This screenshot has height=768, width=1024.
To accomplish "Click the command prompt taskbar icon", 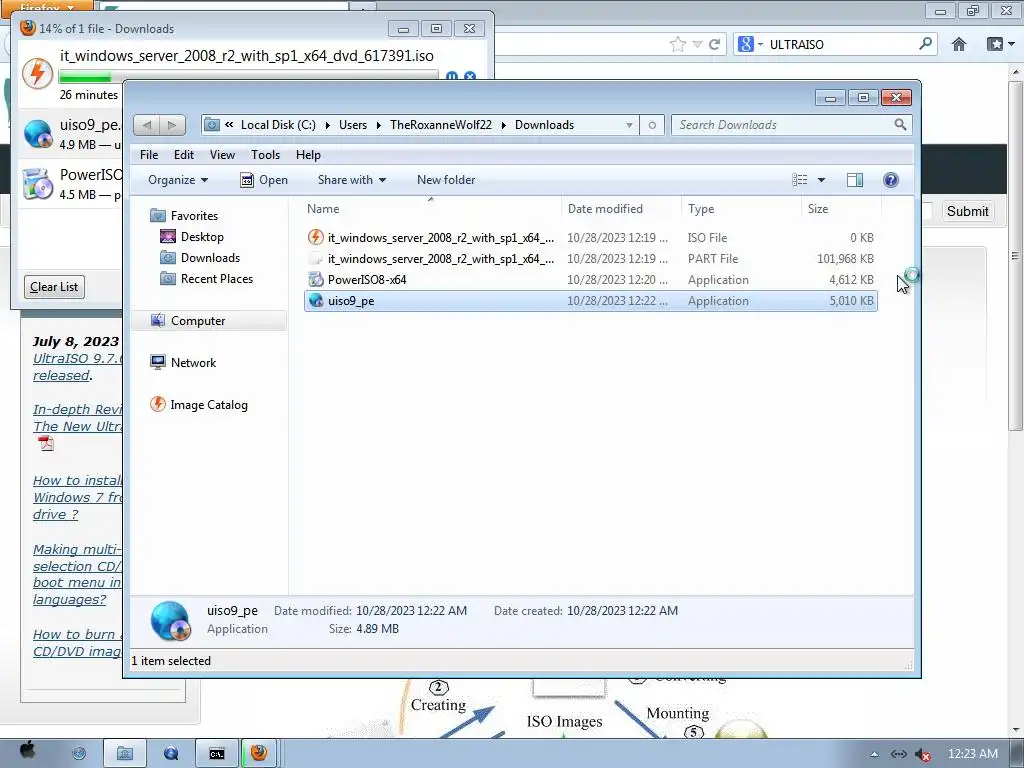I will pyautogui.click(x=217, y=753).
